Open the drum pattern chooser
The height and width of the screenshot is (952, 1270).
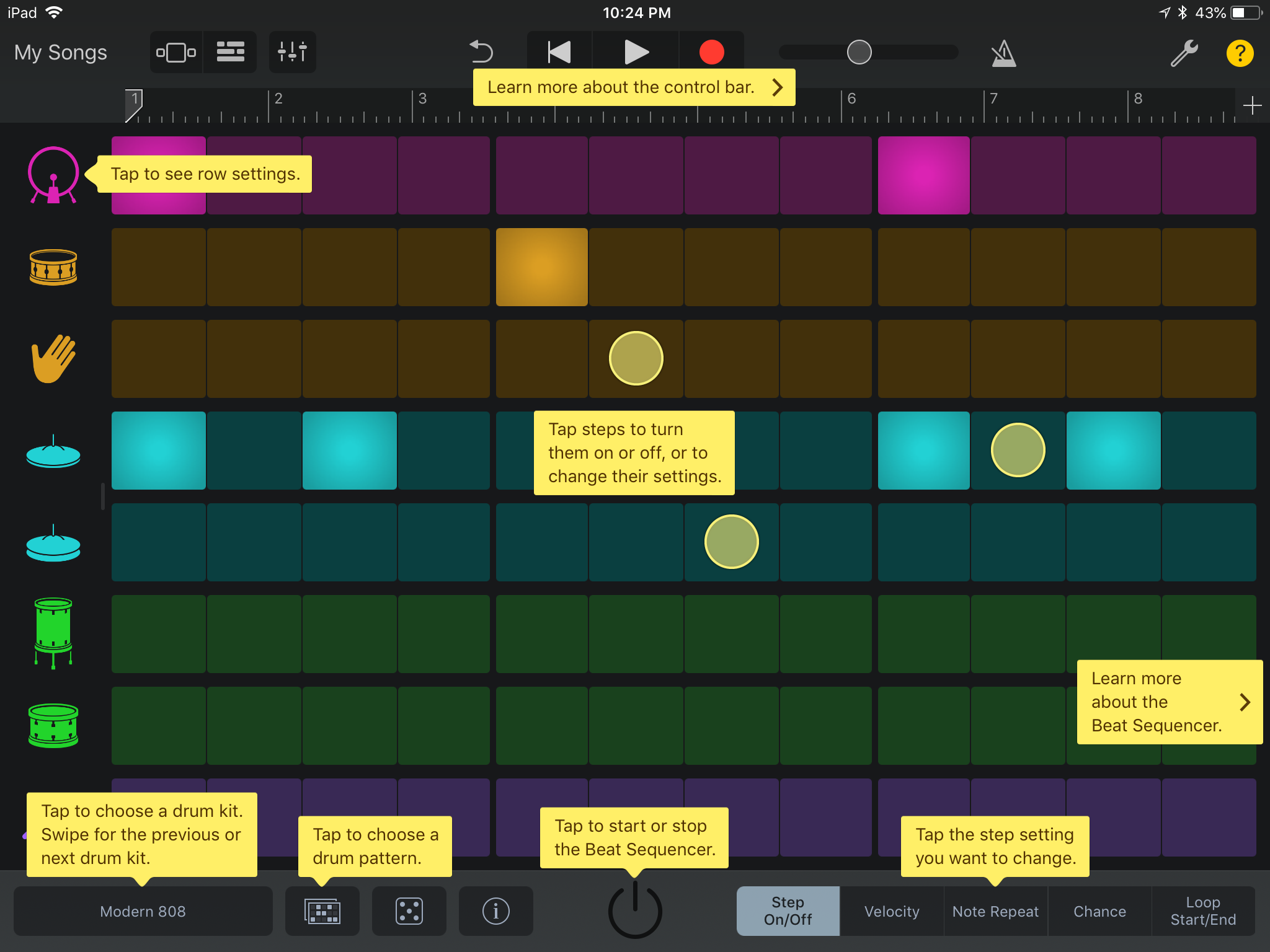pyautogui.click(x=322, y=911)
